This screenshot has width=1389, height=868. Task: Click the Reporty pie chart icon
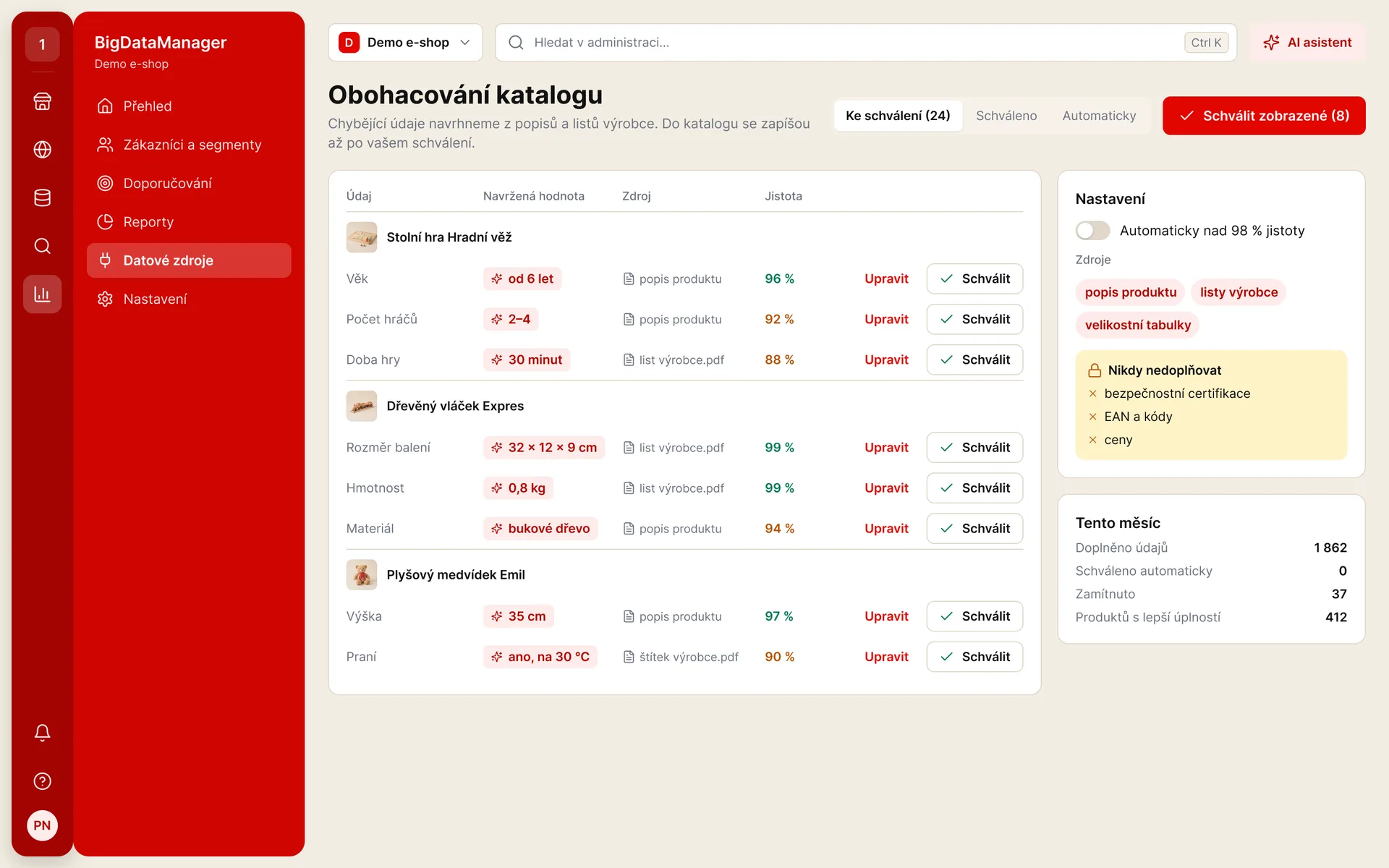105,222
